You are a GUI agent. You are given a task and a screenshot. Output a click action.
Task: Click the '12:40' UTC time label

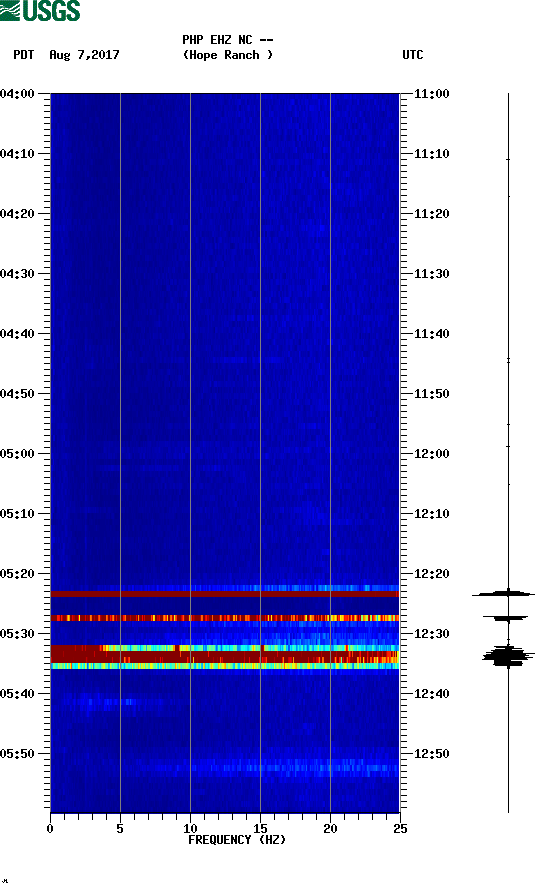[x=431, y=694]
